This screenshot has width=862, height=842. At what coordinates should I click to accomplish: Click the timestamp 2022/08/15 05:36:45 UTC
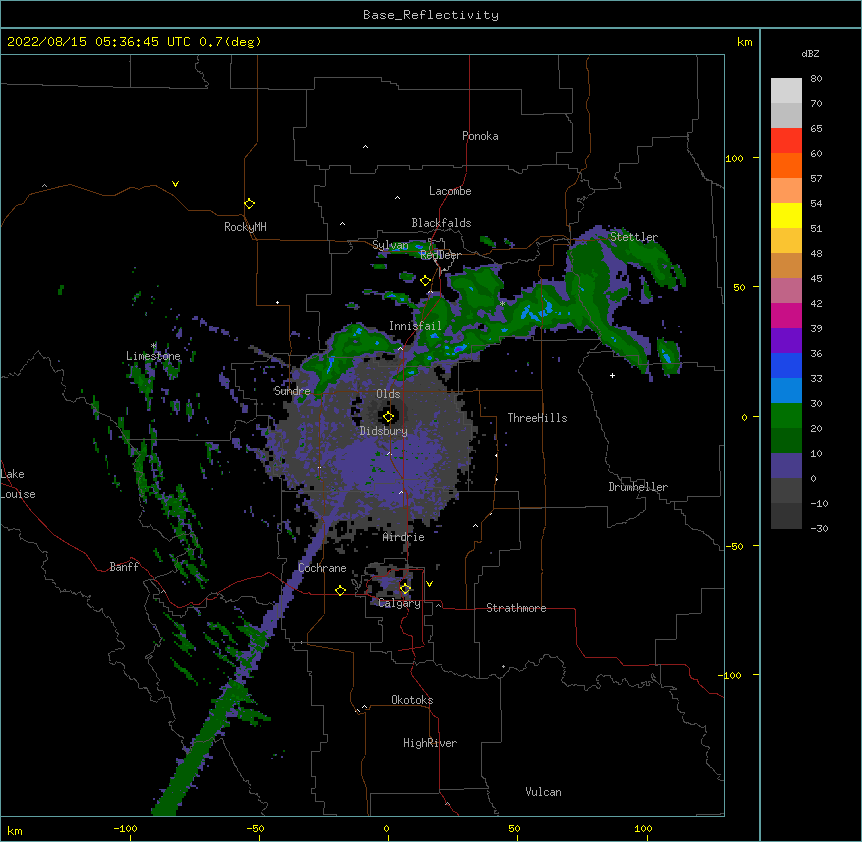pos(99,42)
